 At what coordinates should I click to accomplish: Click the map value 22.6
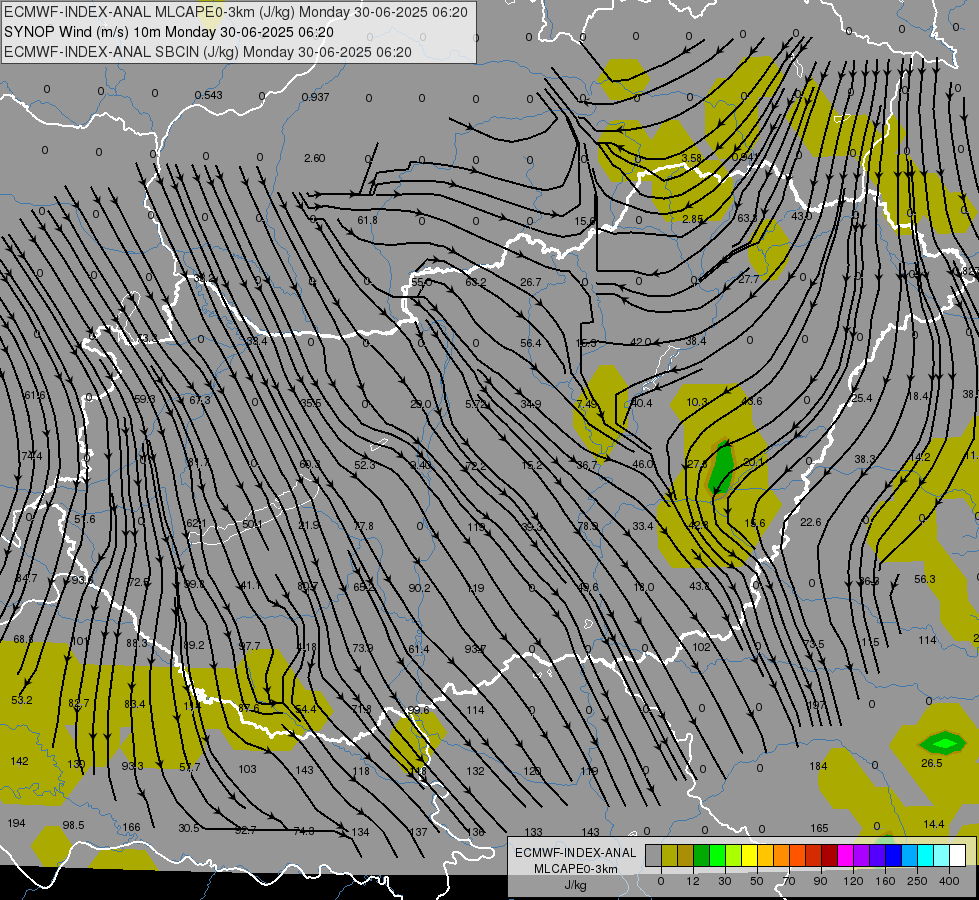click(x=810, y=522)
